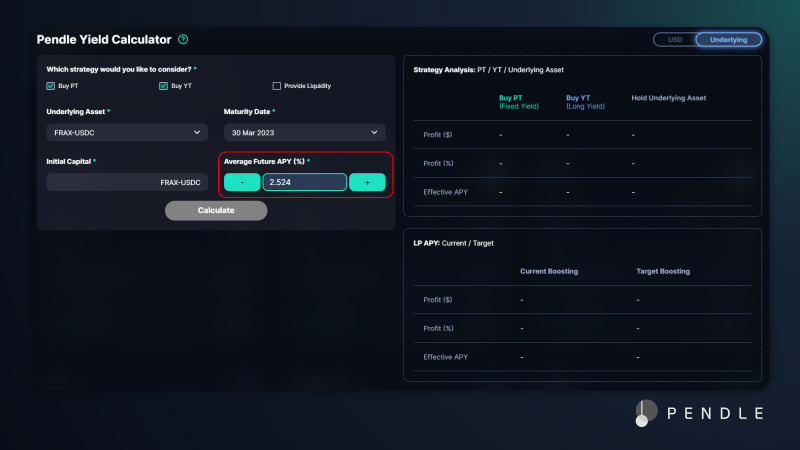Click the help question mark icon
The height and width of the screenshot is (450, 800).
point(183,40)
